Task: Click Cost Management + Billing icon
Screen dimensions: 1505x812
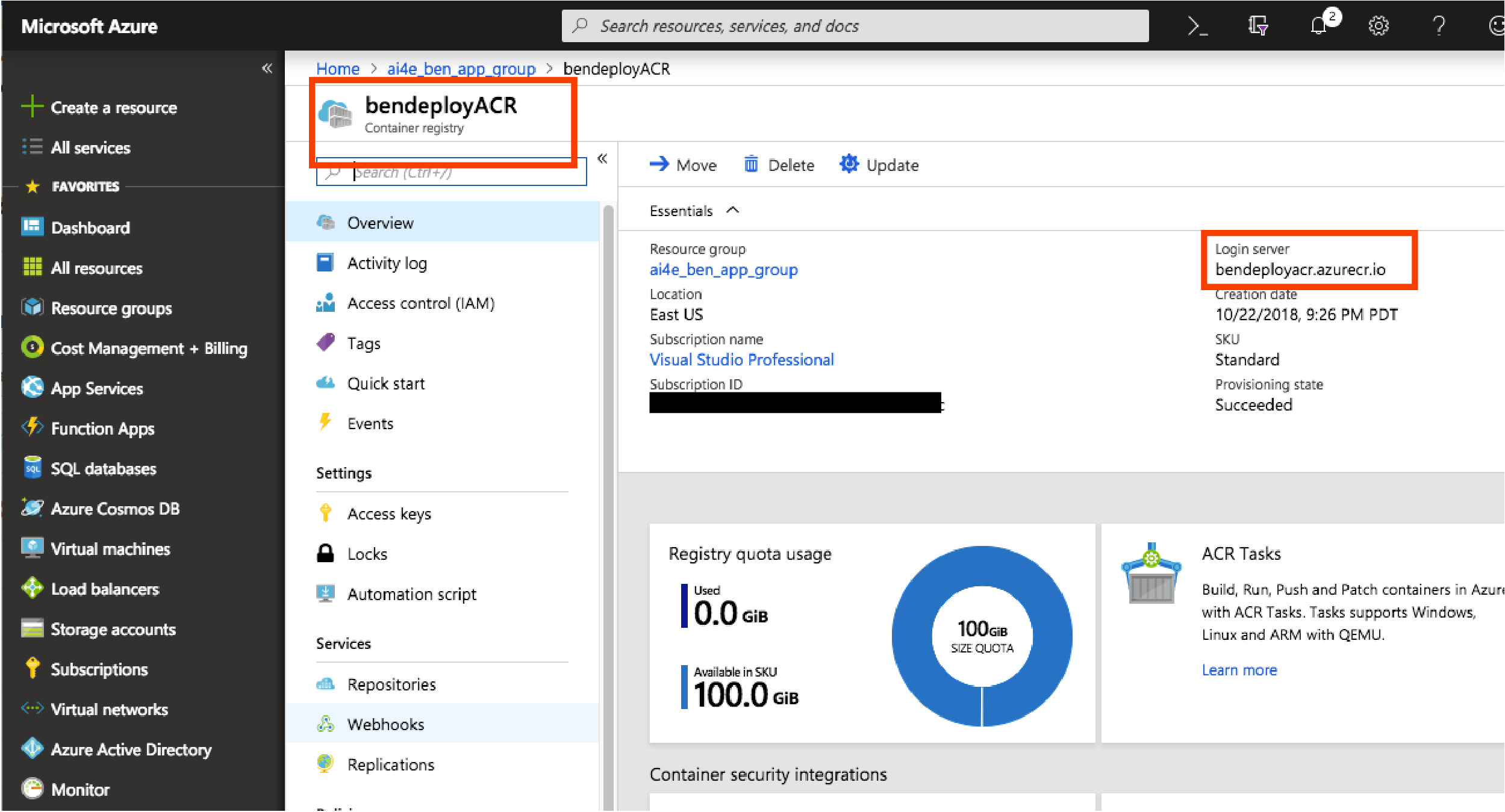Action: point(33,347)
